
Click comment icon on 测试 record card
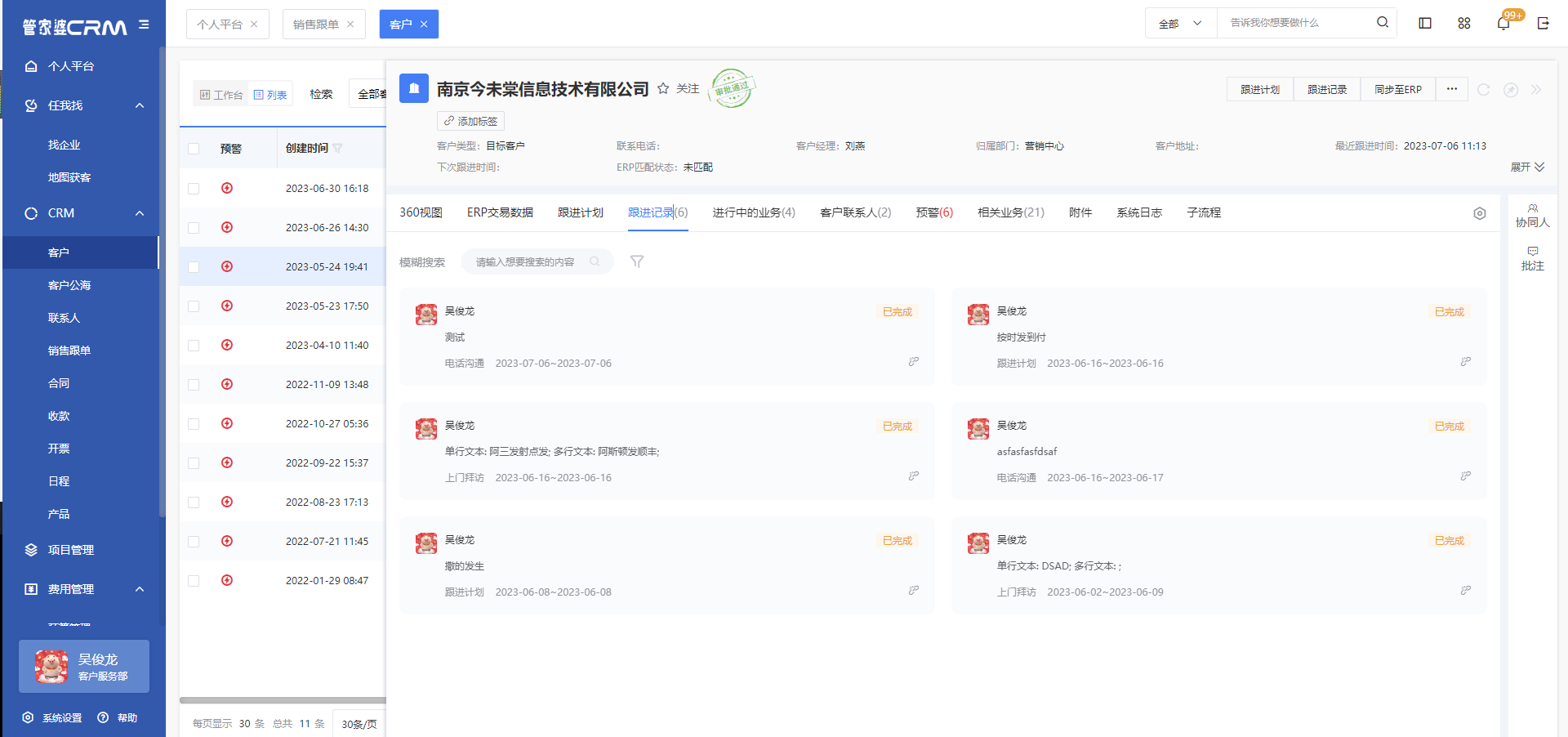pyautogui.click(x=914, y=361)
